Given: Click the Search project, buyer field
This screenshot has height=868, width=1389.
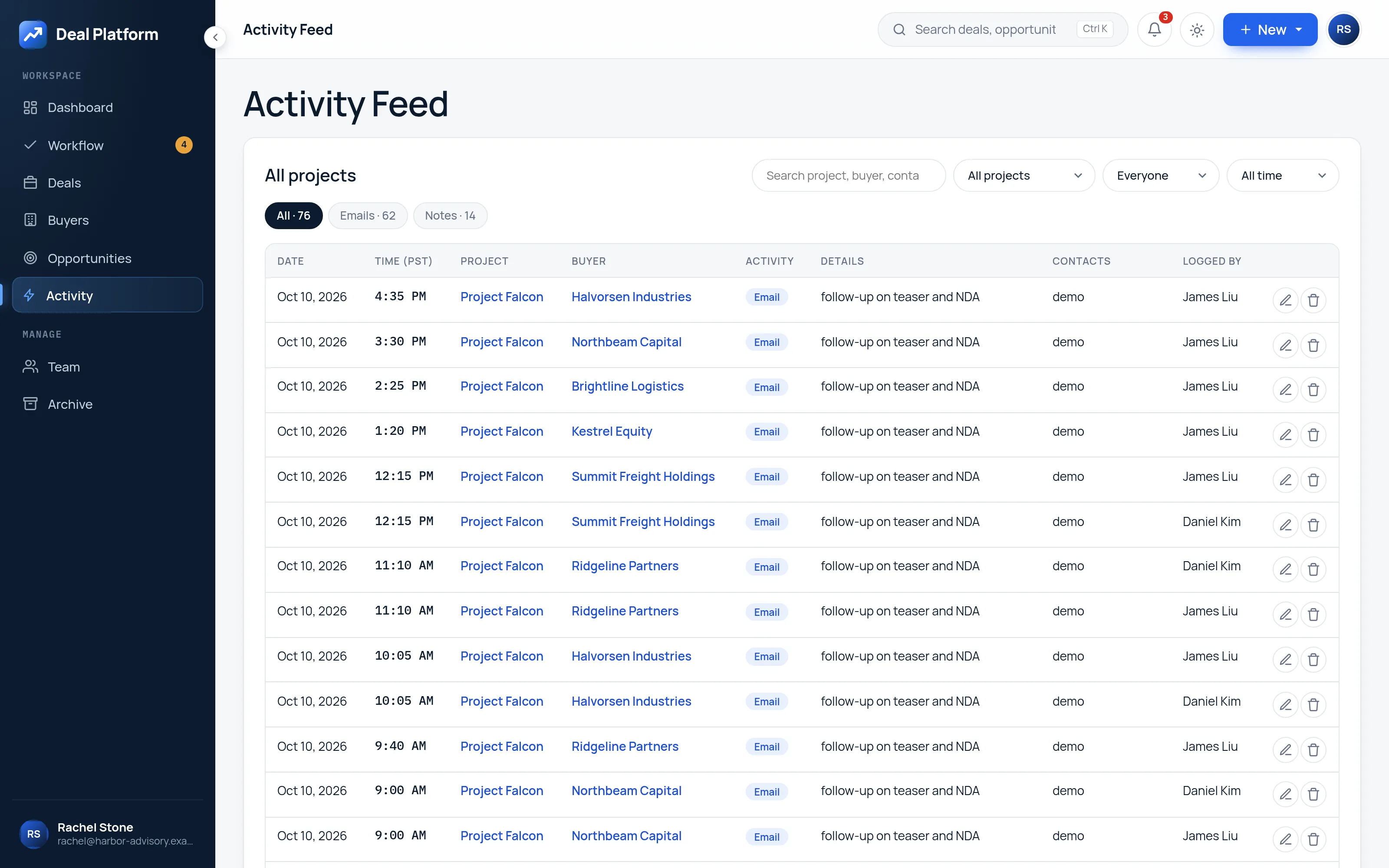Looking at the screenshot, I should (x=848, y=176).
